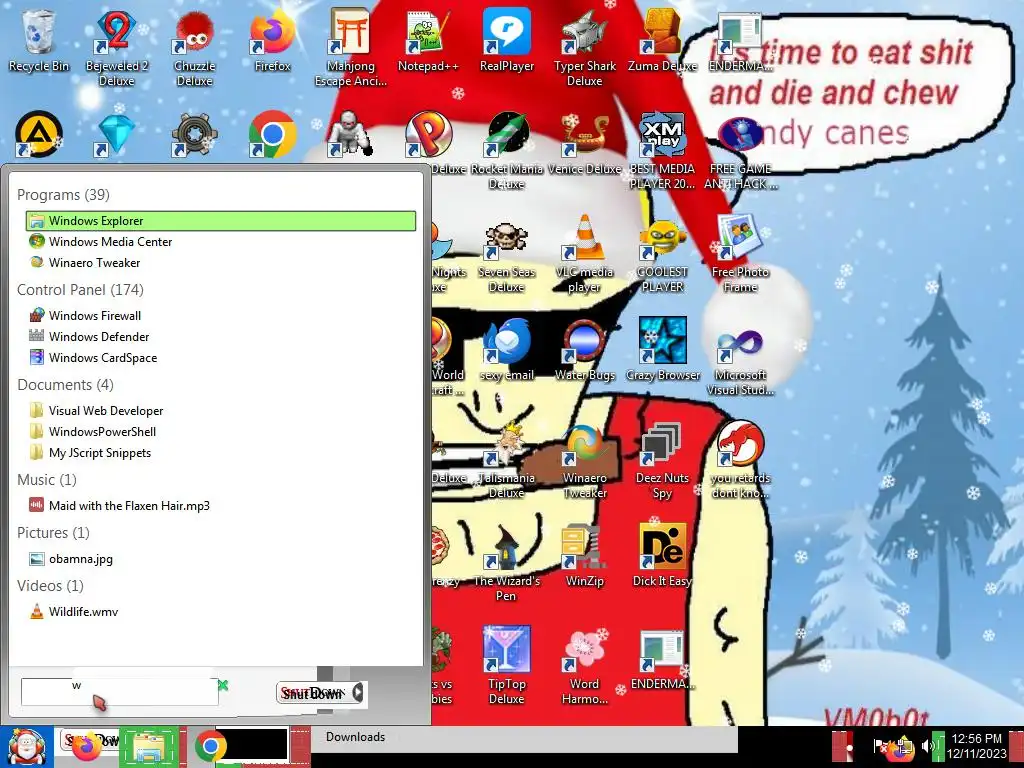Viewport: 1024px width, 768px height.
Task: Launch Bejeweled 2 Deluxe from the desktop
Action: [116, 46]
